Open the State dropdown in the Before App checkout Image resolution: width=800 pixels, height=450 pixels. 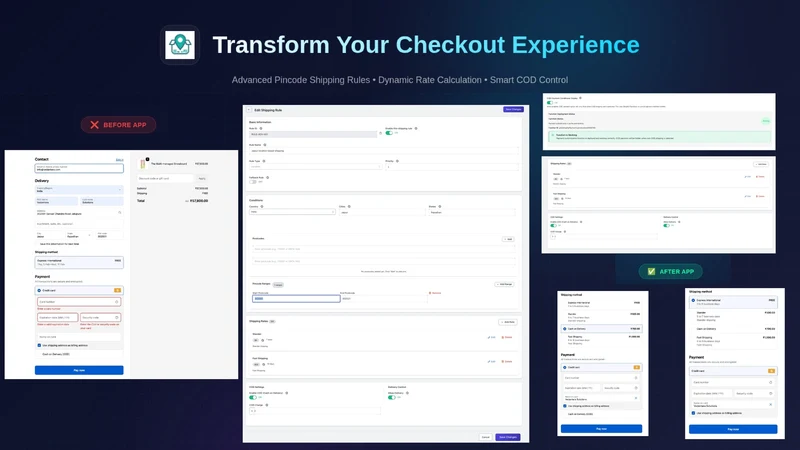tap(79, 235)
